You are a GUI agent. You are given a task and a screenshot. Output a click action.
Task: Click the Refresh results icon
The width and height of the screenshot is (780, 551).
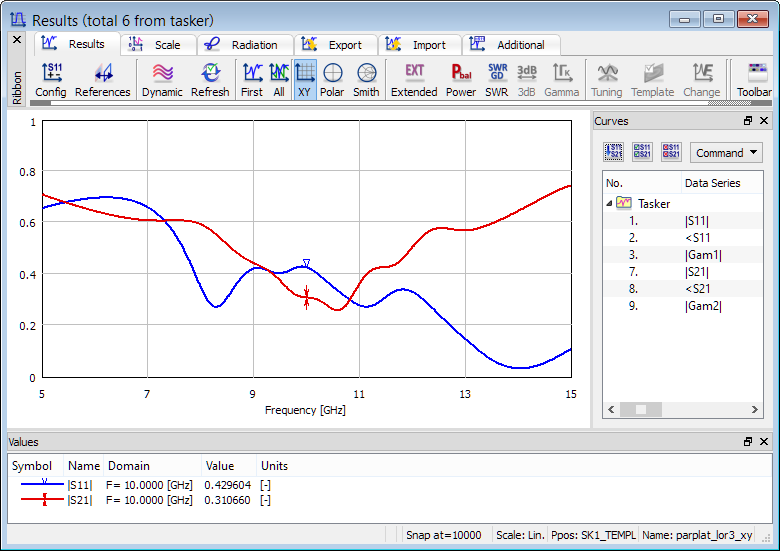tap(210, 79)
